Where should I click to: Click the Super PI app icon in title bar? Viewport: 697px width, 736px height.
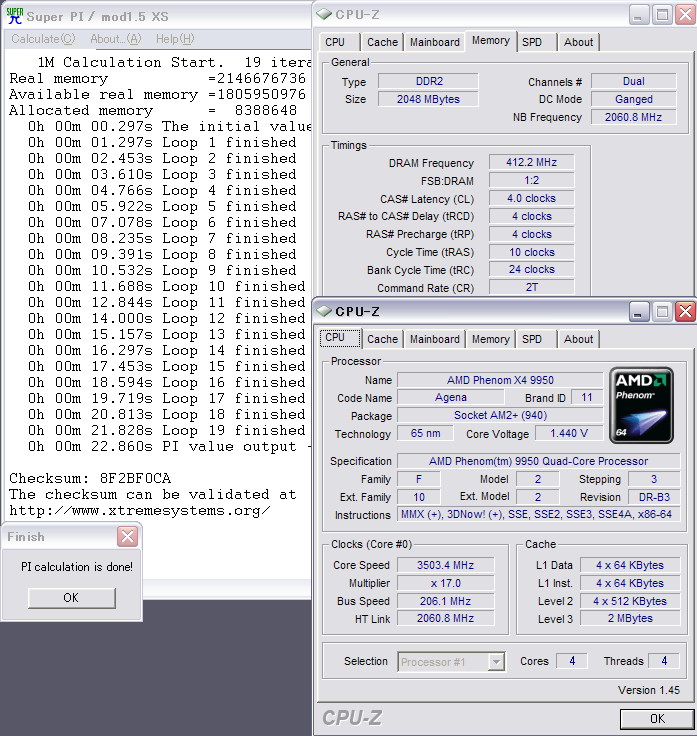[15, 16]
